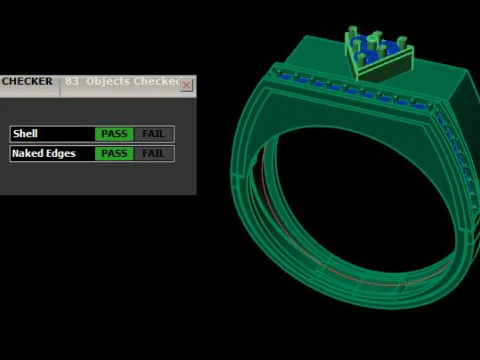The image size is (480, 360).
Task: Click the 'Naked Edges' row label
Action: click(44, 154)
